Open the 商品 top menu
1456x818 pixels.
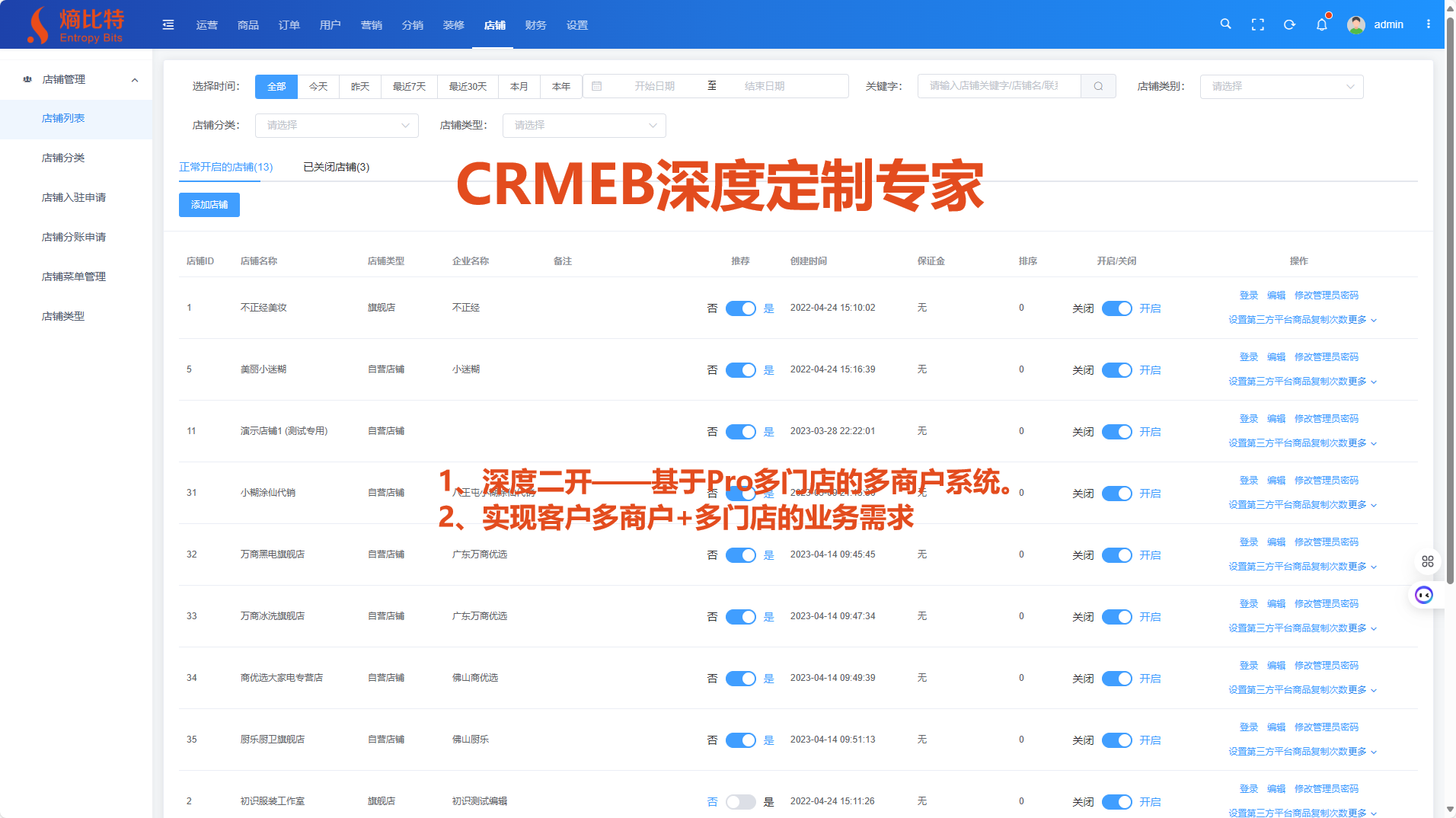(x=248, y=25)
